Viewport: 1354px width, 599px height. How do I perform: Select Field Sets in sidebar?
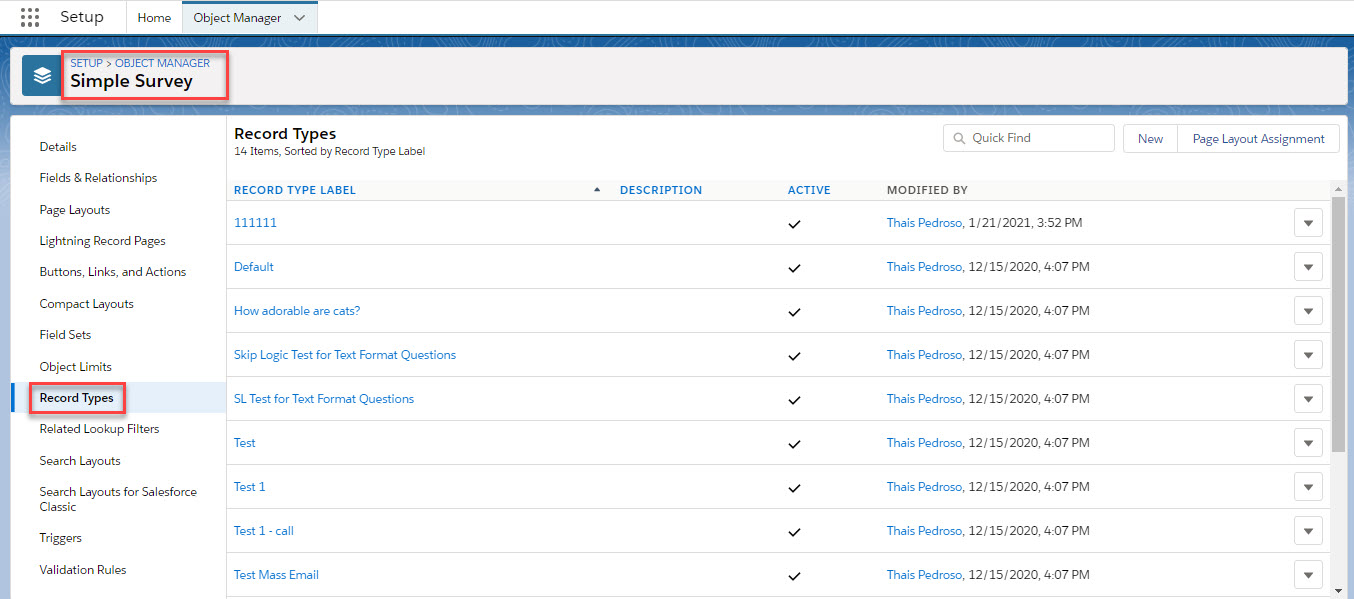tap(65, 335)
